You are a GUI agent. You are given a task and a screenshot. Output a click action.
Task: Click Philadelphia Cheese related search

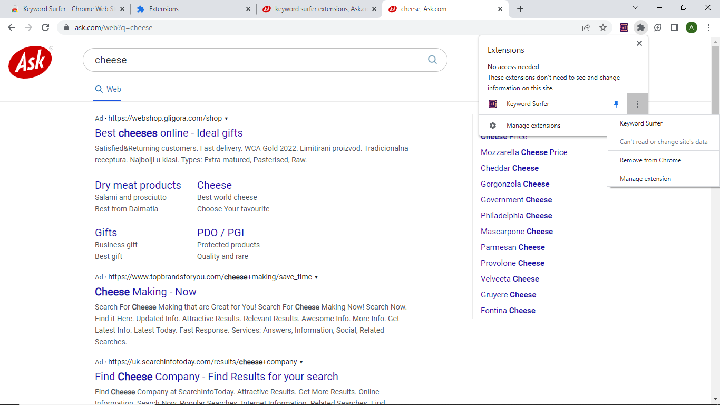tap(516, 216)
